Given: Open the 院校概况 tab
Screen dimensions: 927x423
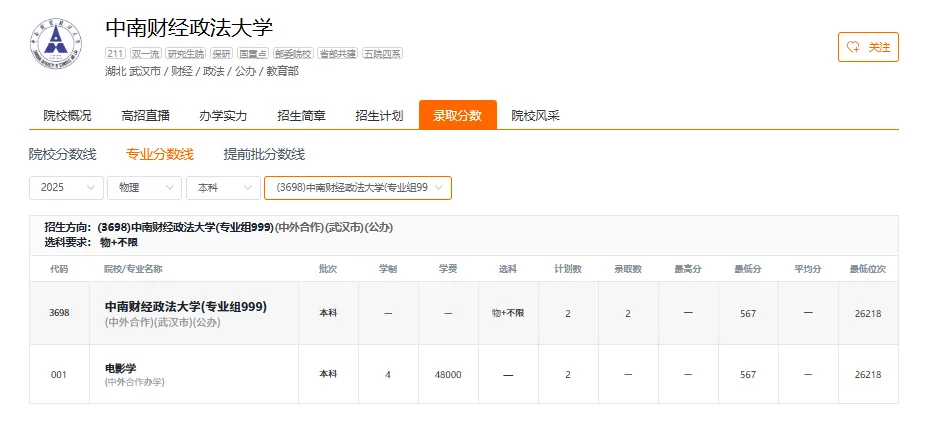Looking at the screenshot, I should [x=67, y=116].
